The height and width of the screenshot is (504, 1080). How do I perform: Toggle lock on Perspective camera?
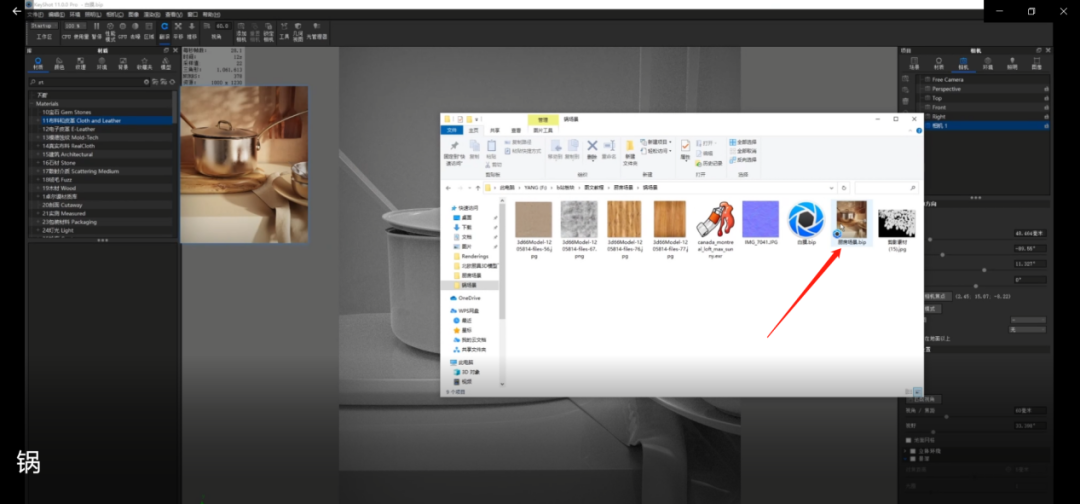click(1046, 88)
